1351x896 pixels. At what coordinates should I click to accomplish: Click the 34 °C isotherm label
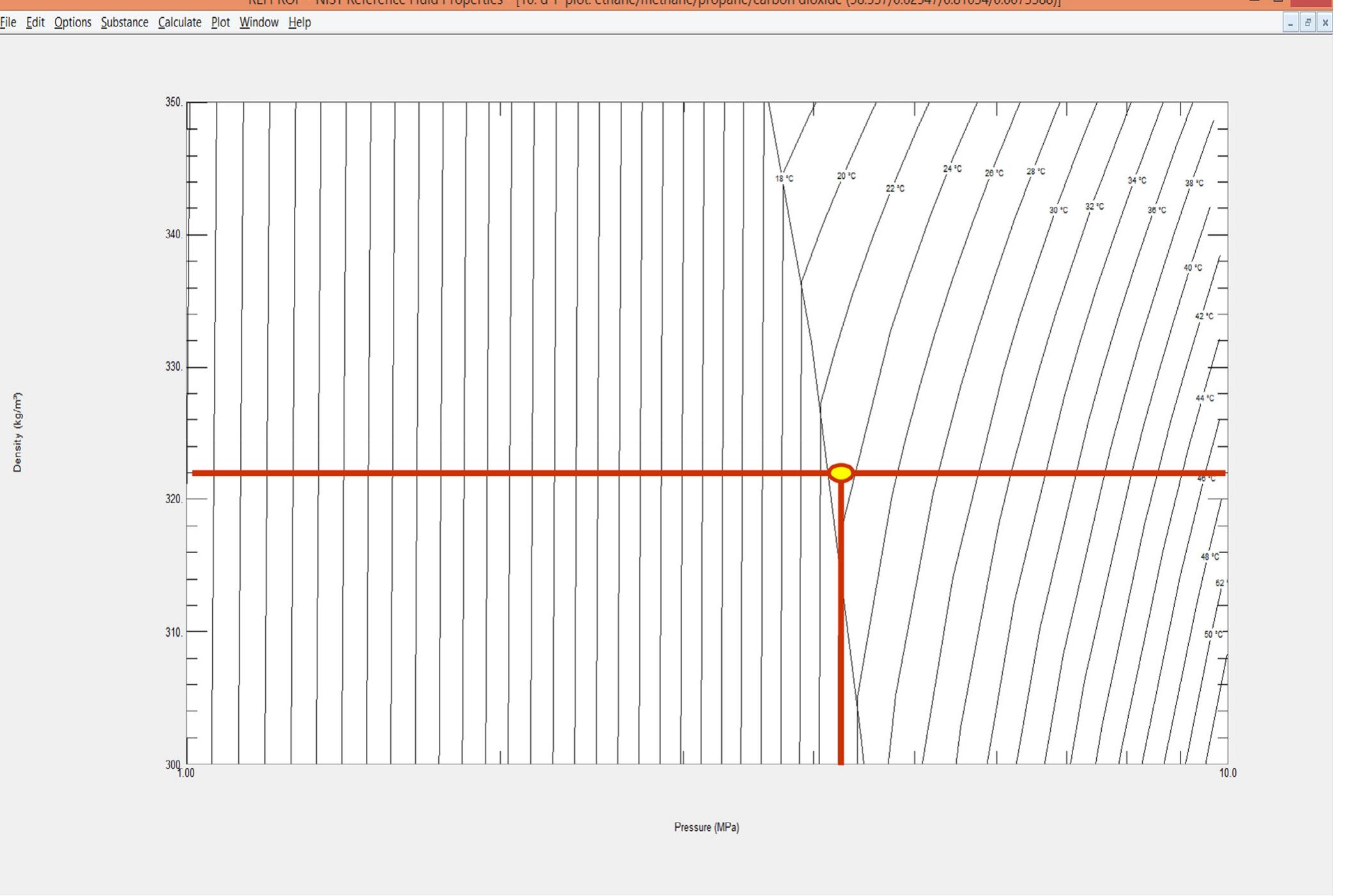point(1137,181)
